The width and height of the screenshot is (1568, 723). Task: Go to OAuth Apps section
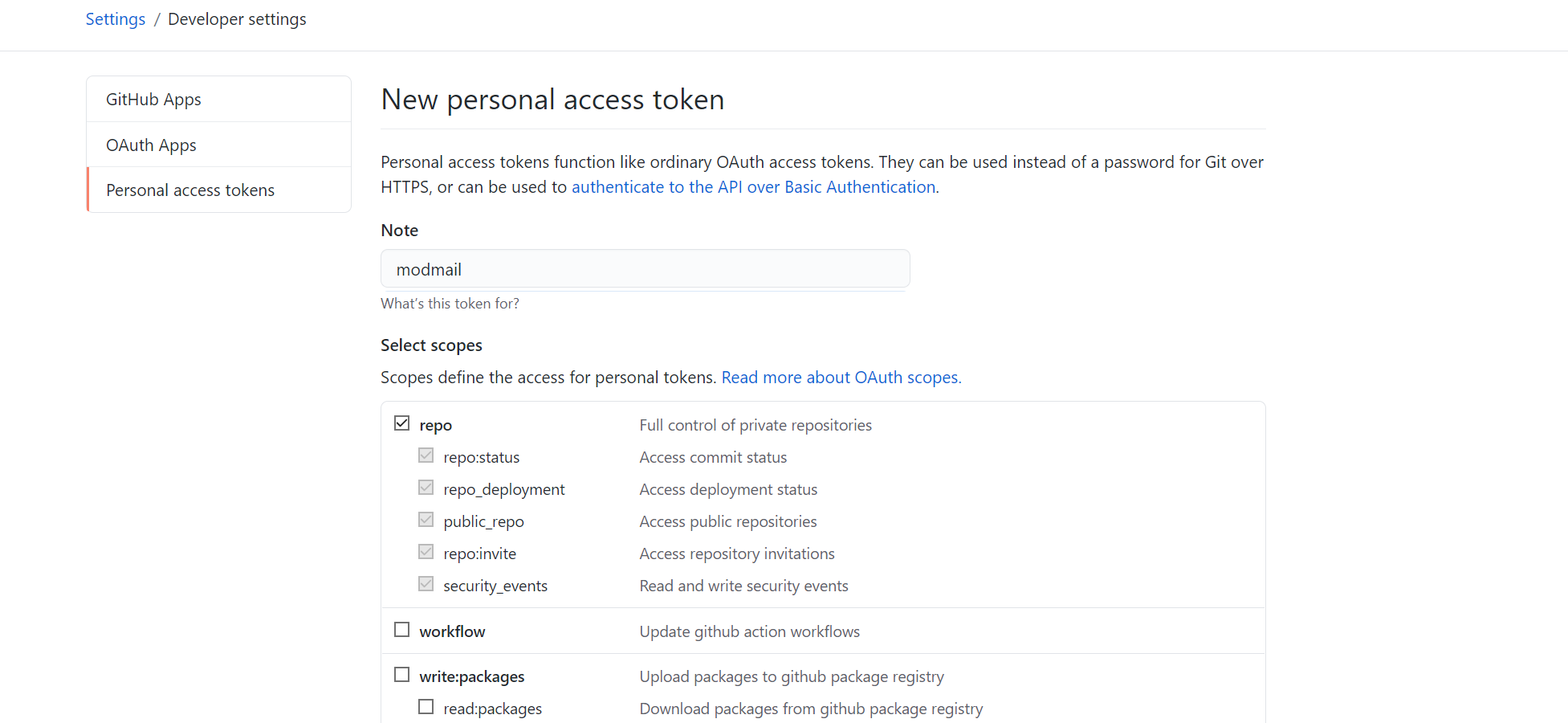[x=151, y=145]
